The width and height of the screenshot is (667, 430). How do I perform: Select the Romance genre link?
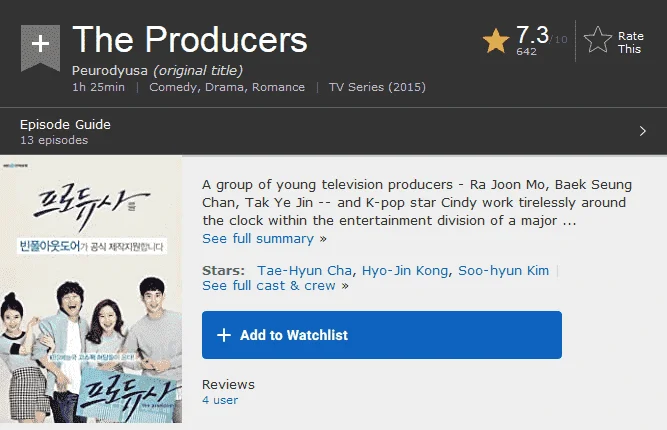click(278, 87)
